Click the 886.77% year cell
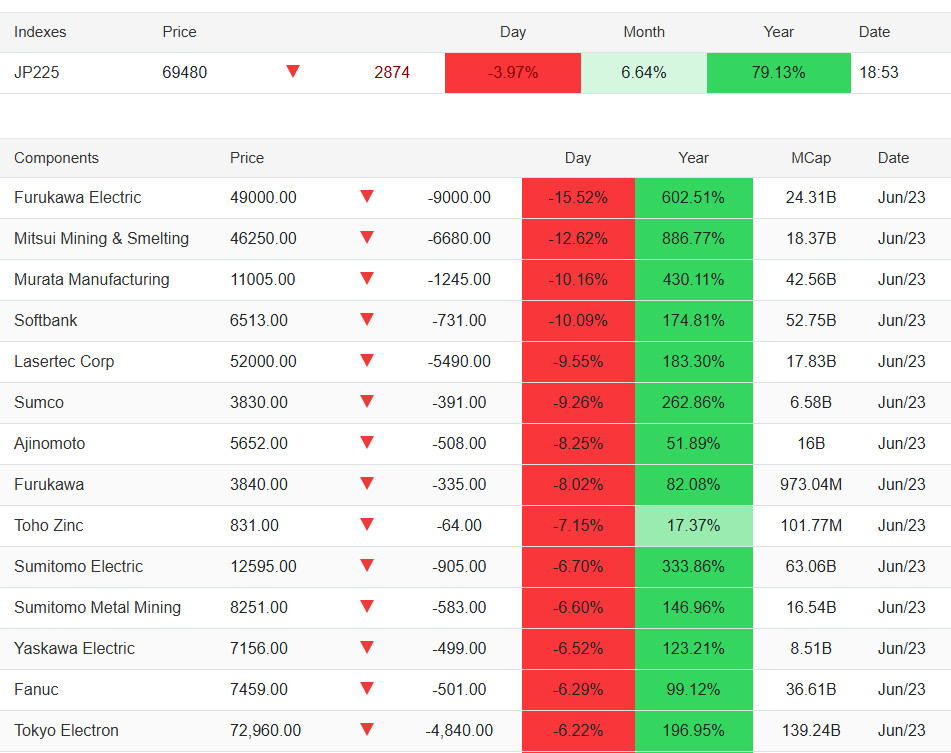Image resolution: width=951 pixels, height=753 pixels. (693, 238)
